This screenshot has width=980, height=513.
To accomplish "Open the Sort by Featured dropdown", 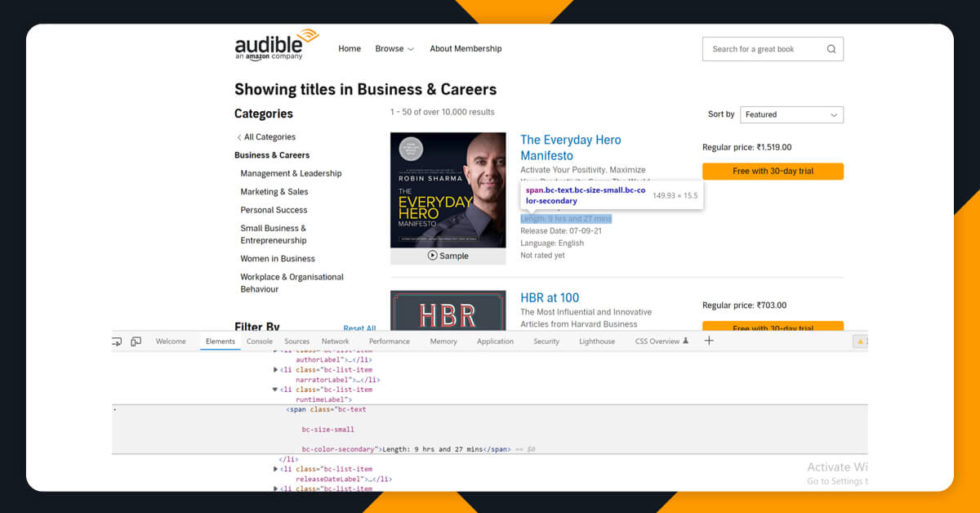I will coord(791,115).
